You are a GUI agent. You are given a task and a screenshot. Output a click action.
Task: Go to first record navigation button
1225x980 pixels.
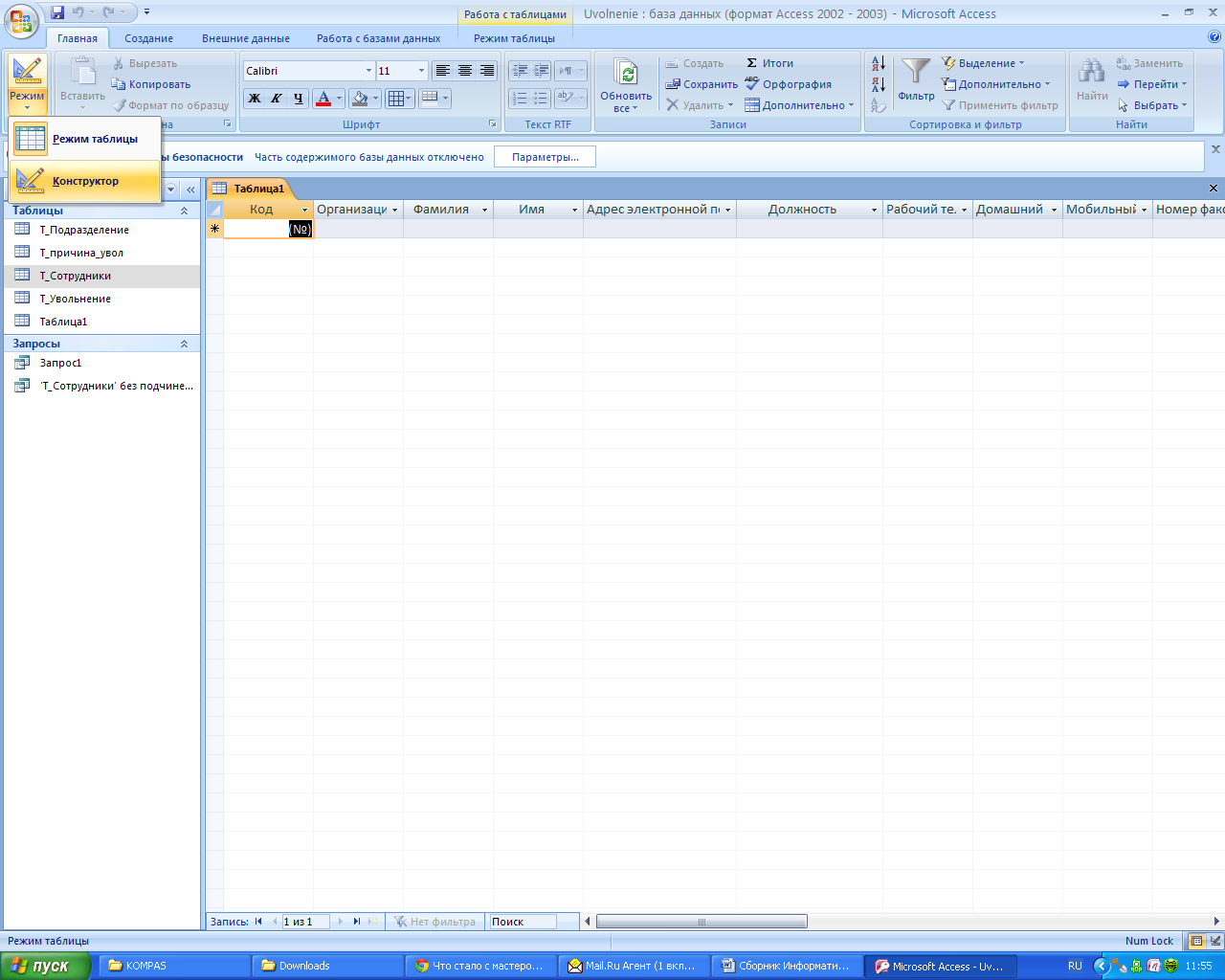click(258, 922)
